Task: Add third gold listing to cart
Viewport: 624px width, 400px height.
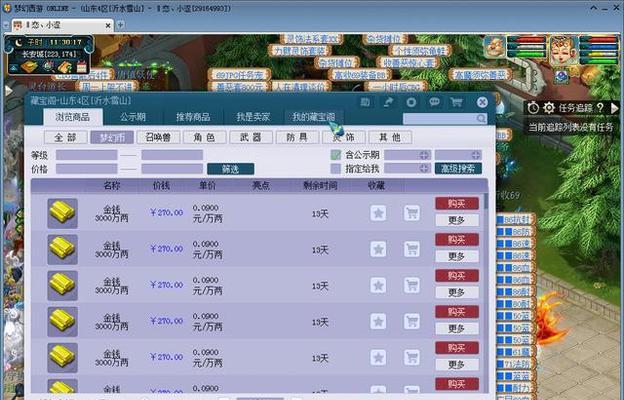Action: click(411, 285)
